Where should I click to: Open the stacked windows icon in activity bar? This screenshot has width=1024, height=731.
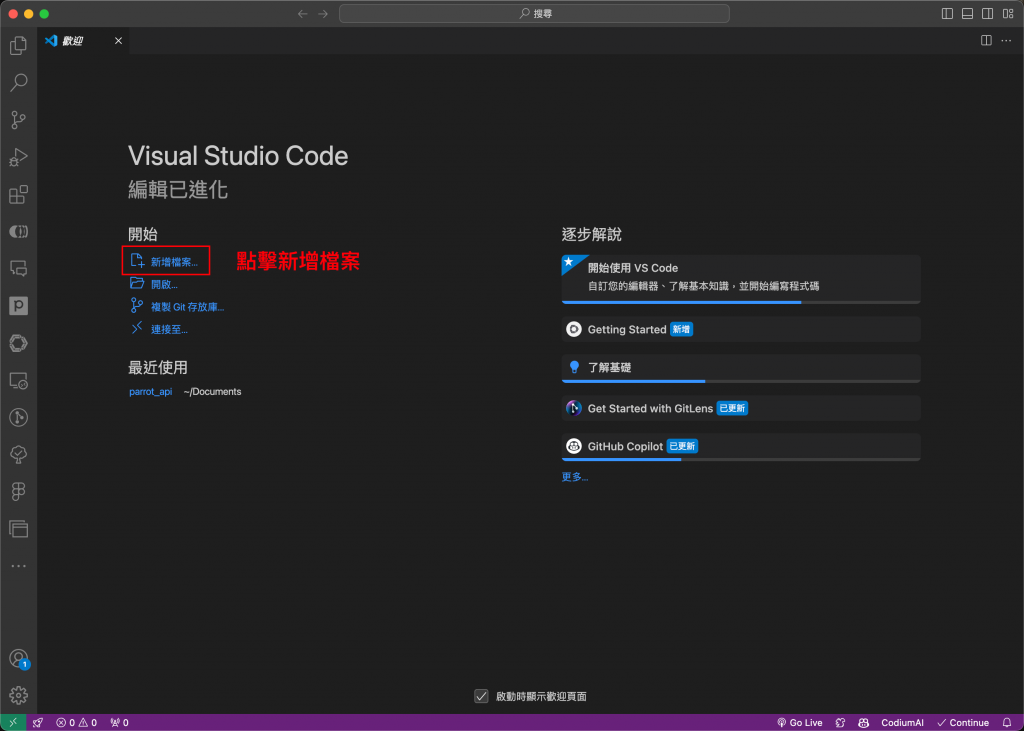click(18, 528)
